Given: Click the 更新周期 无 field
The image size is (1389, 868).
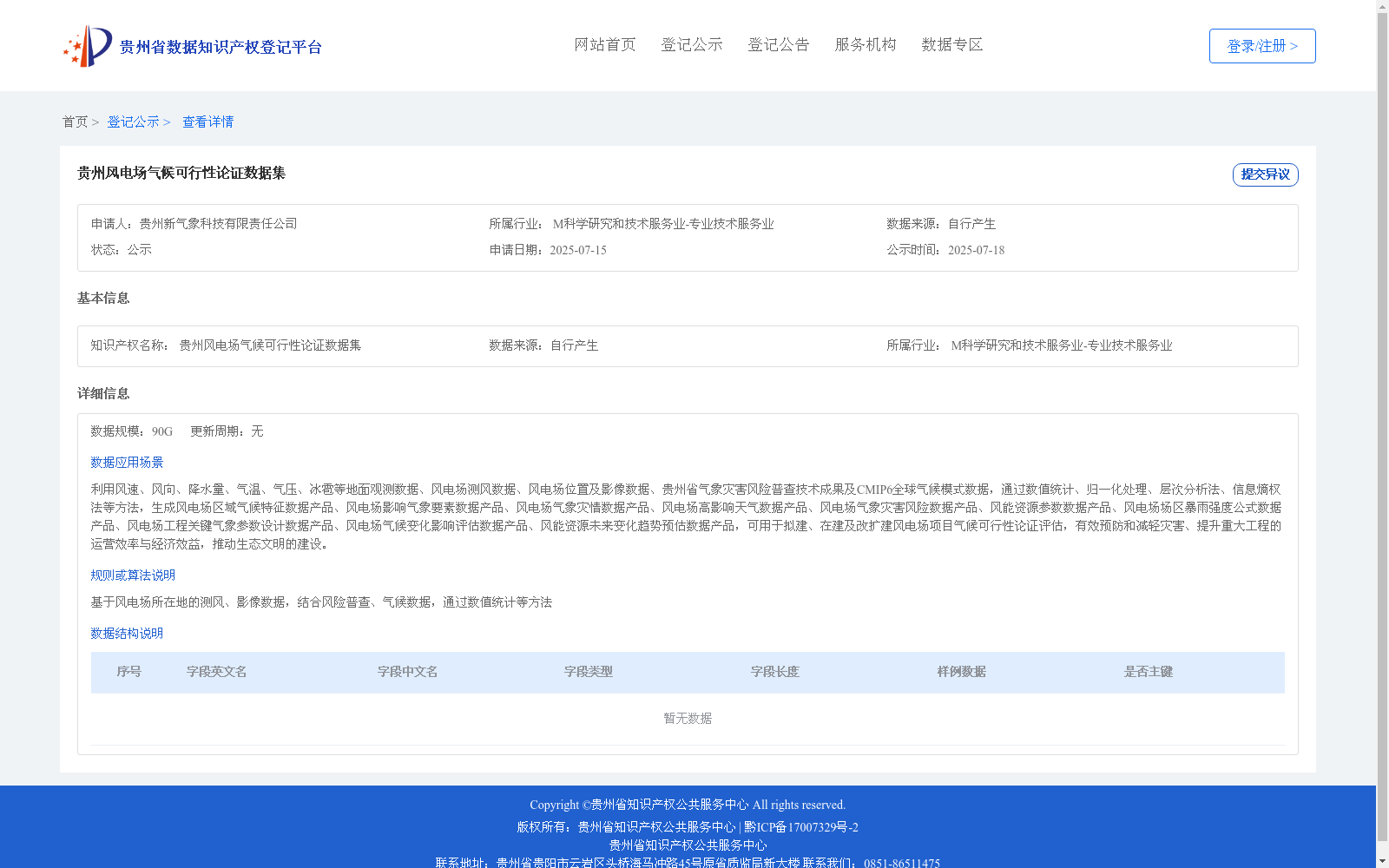Looking at the screenshot, I should pos(227,431).
